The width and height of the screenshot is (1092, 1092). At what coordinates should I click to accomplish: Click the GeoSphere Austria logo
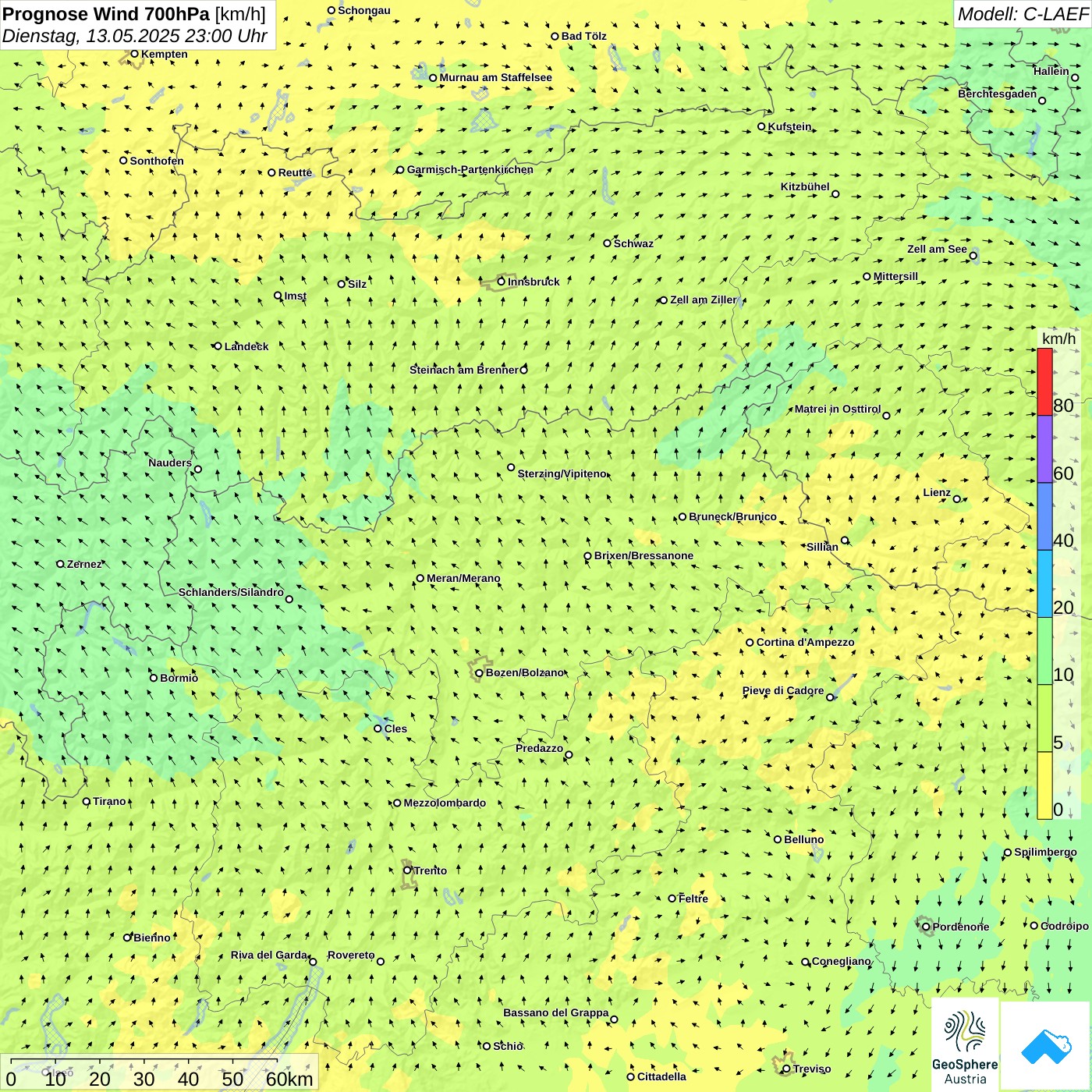[x=965, y=1045]
